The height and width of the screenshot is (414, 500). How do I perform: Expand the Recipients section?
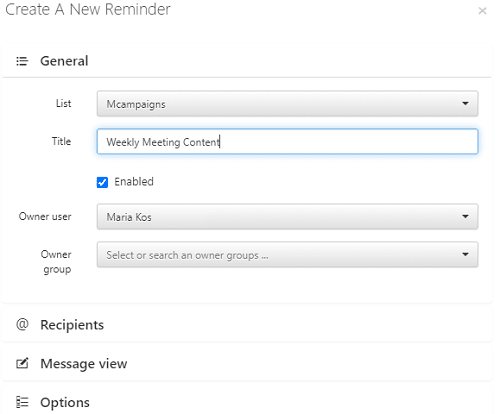(247, 324)
